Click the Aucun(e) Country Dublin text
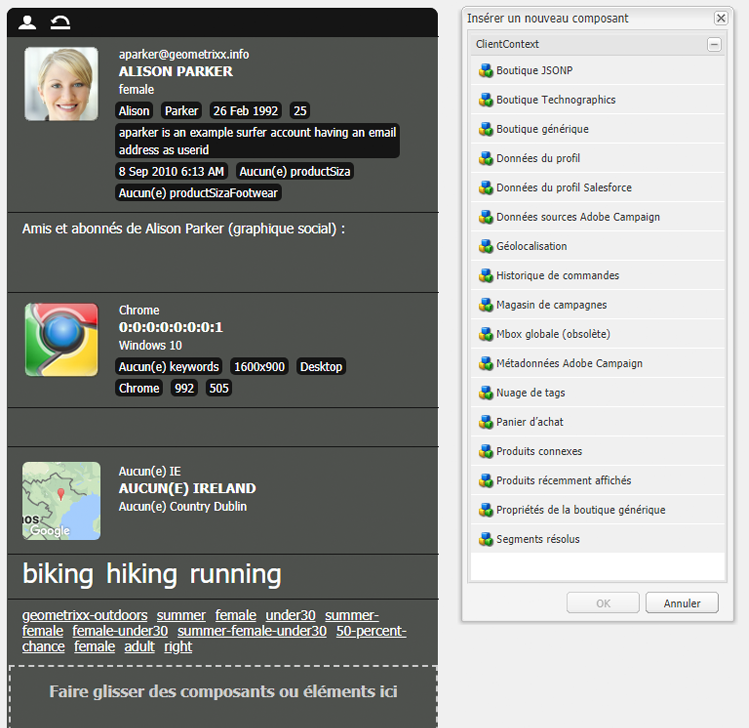This screenshot has width=749, height=728. [x=183, y=507]
